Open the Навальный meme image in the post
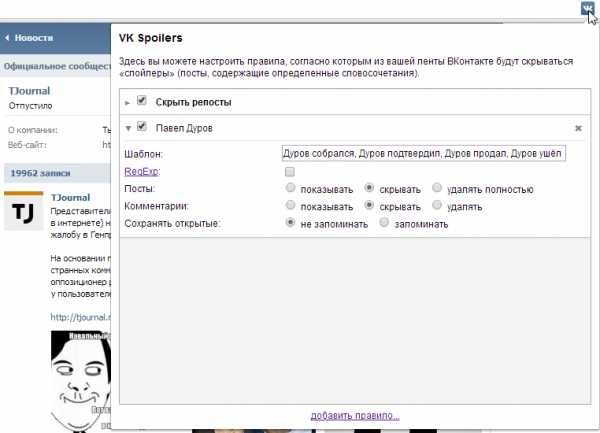 tap(81, 381)
